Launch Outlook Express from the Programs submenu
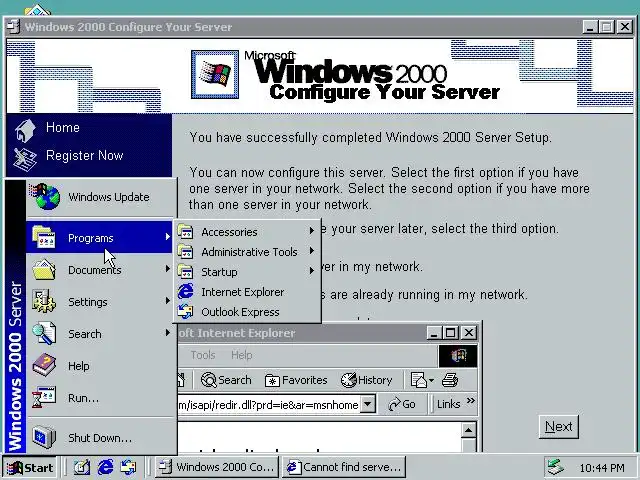 coord(247,312)
